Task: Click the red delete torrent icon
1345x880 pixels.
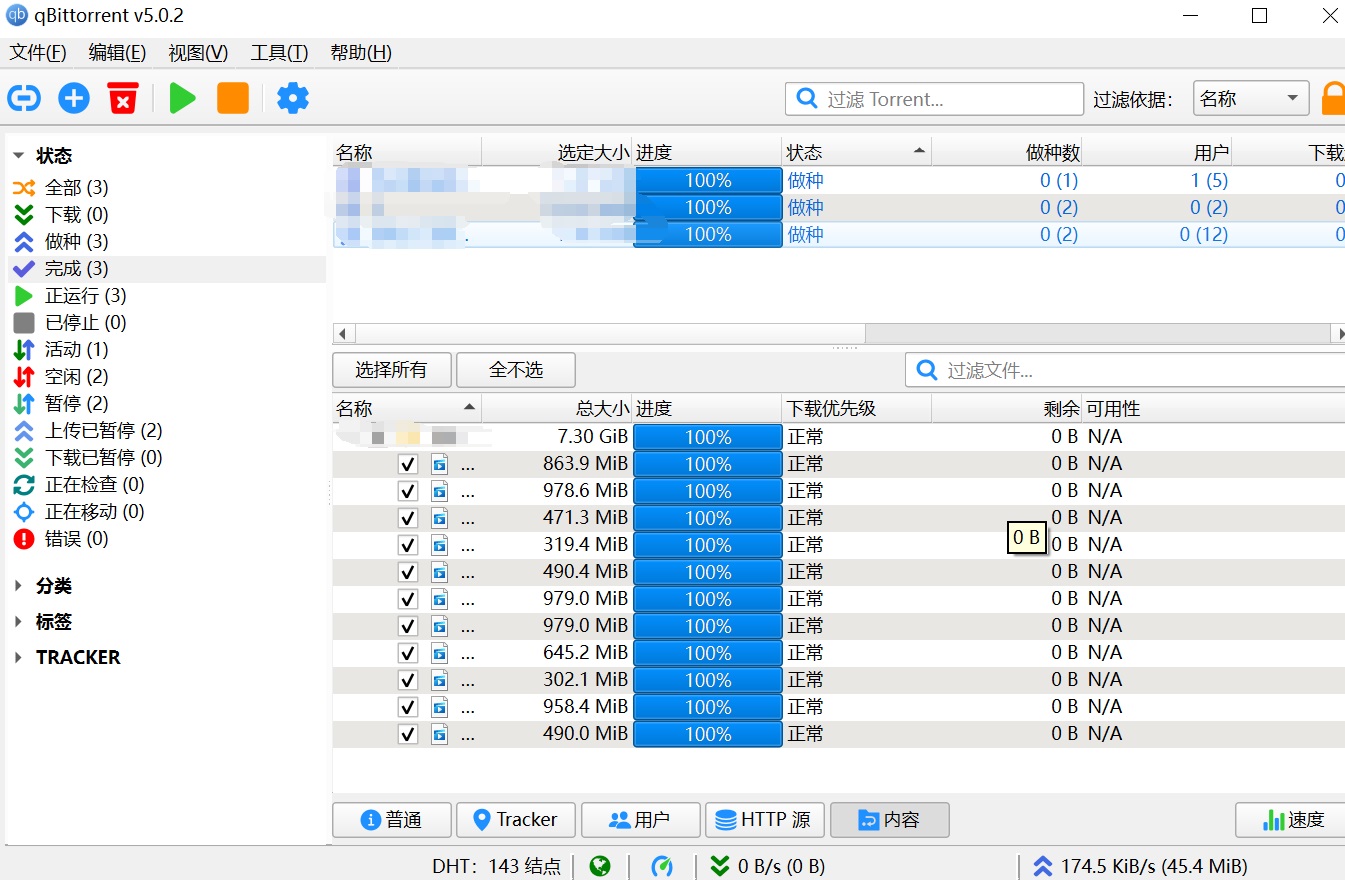Action: [x=123, y=98]
